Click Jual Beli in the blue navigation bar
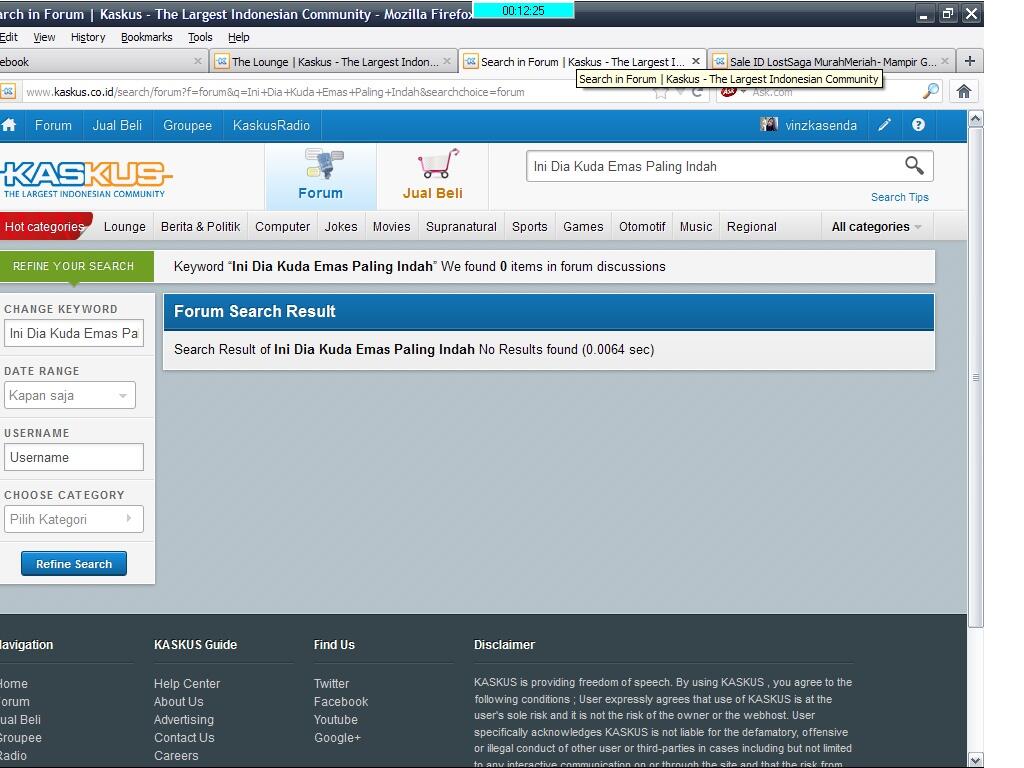 (x=117, y=125)
